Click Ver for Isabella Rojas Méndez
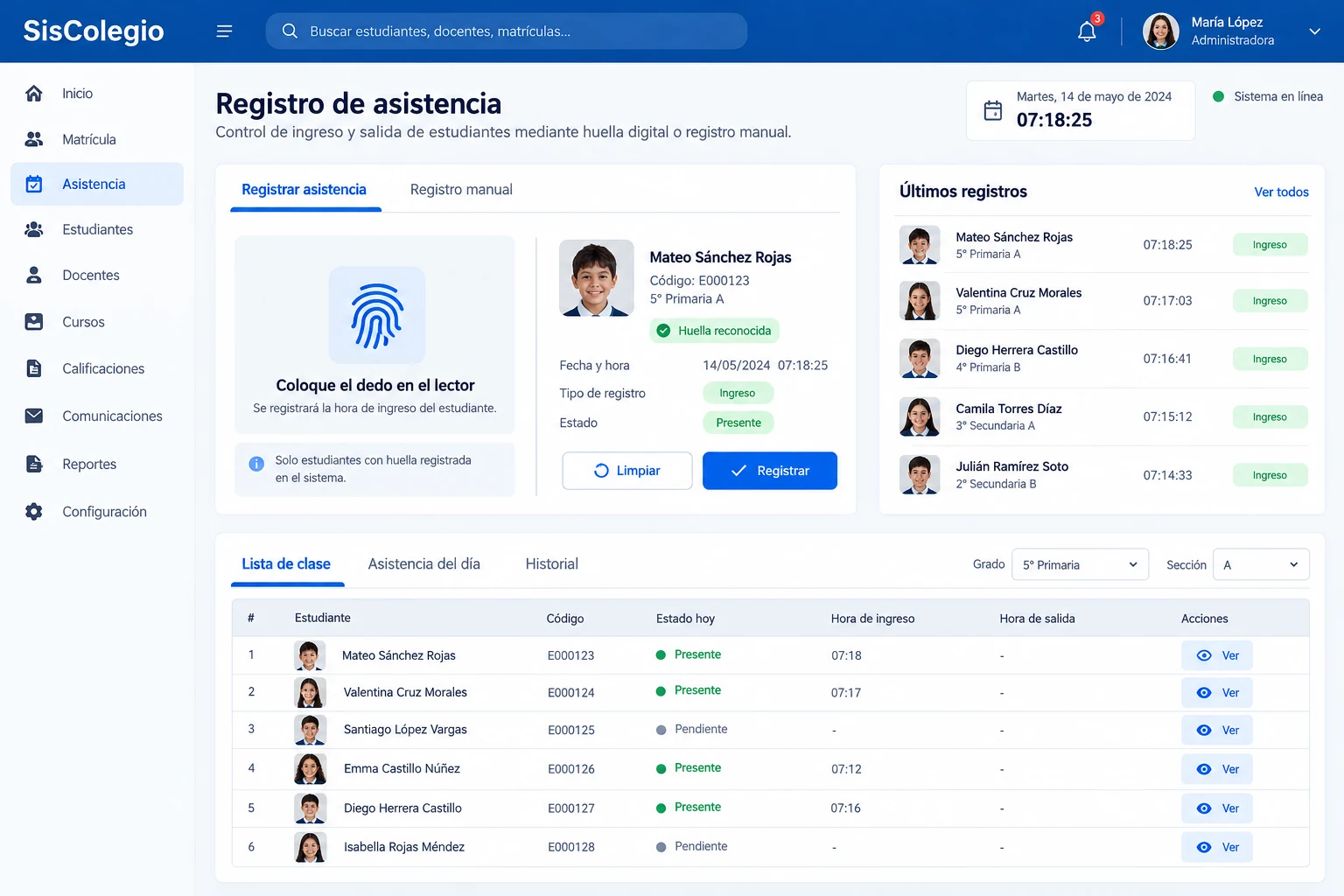The width and height of the screenshot is (1344, 896). point(1217,847)
